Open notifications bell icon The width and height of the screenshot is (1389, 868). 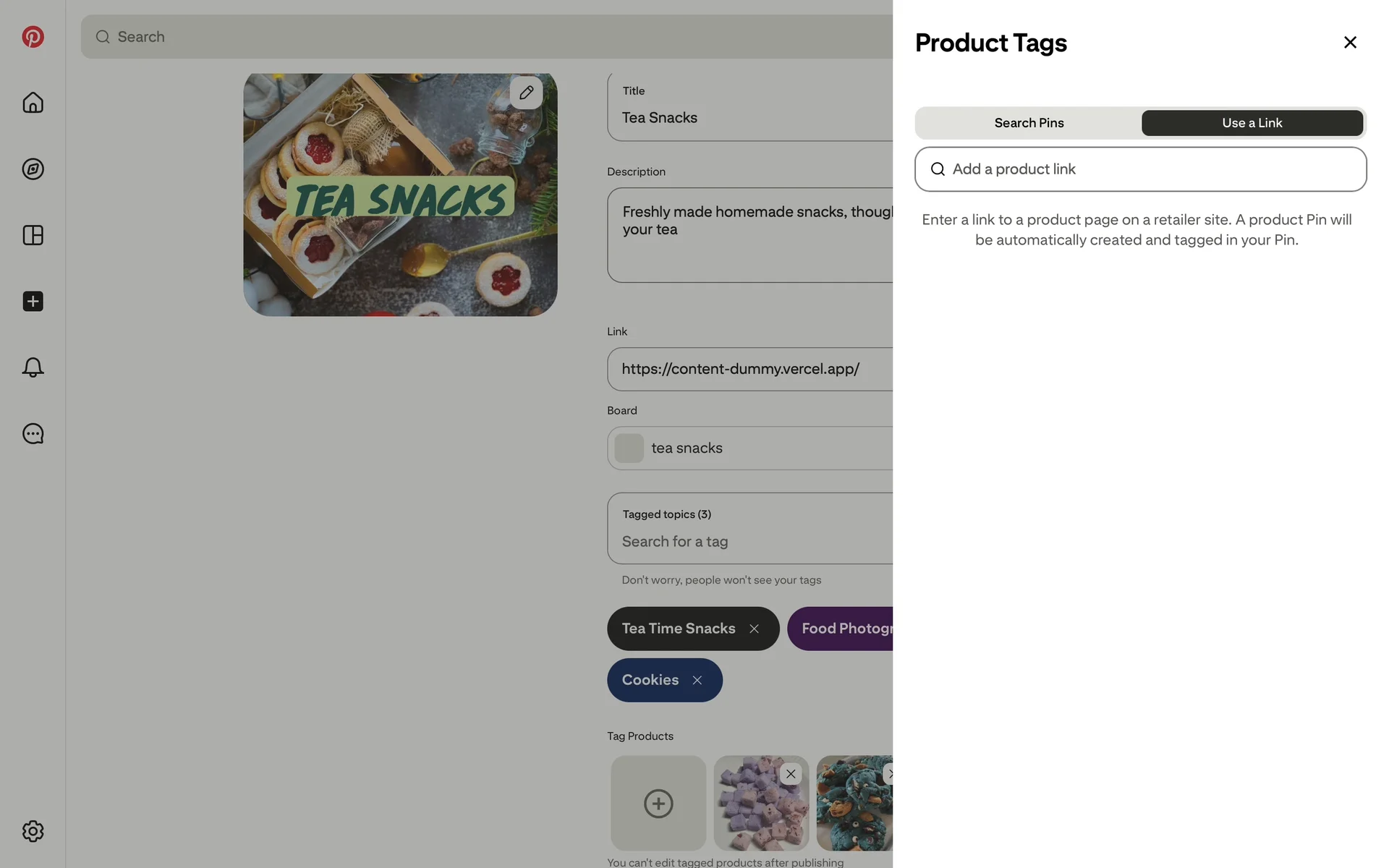33,367
